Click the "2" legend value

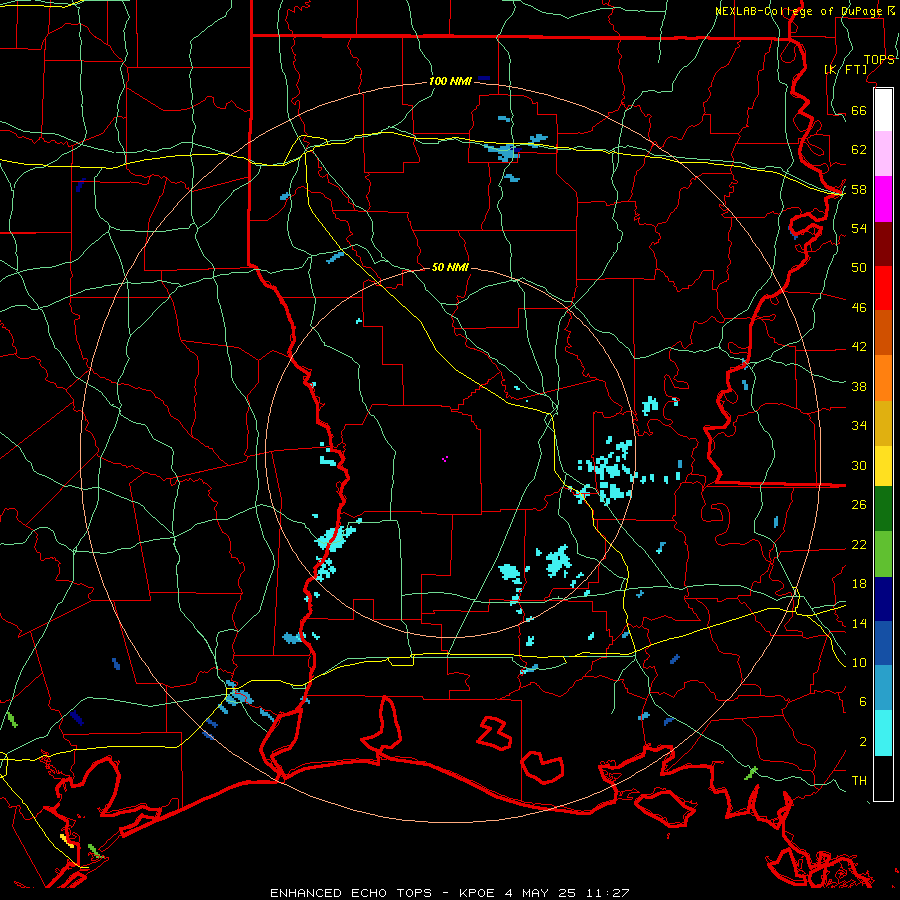click(x=863, y=741)
